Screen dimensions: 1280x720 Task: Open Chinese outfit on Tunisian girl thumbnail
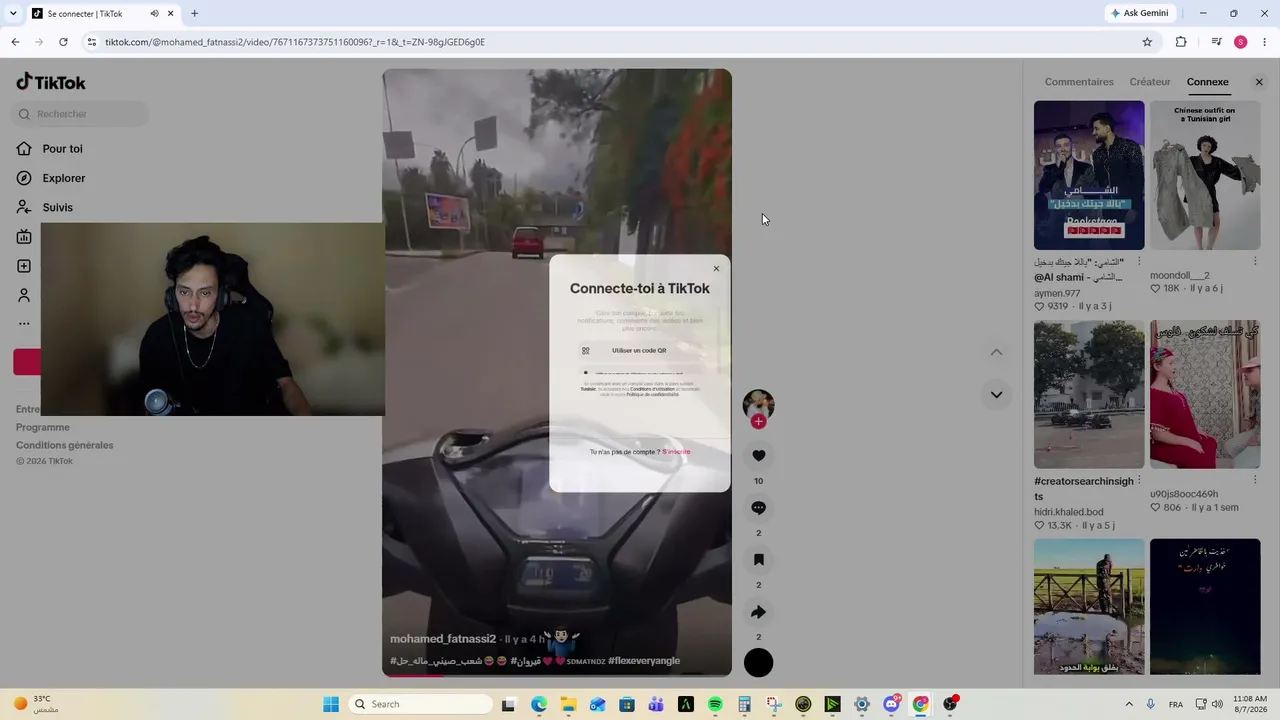click(x=1205, y=175)
